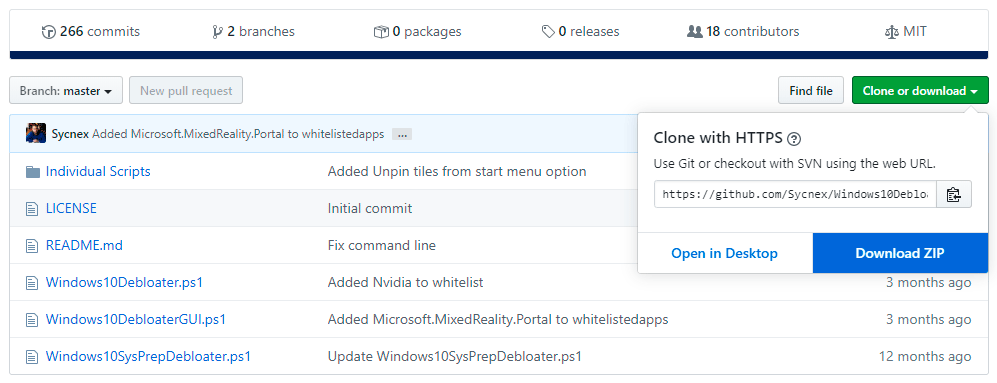Image resolution: width=997 pixels, height=383 pixels.
Task: Open the 0 packages page
Action: [x=417, y=31]
